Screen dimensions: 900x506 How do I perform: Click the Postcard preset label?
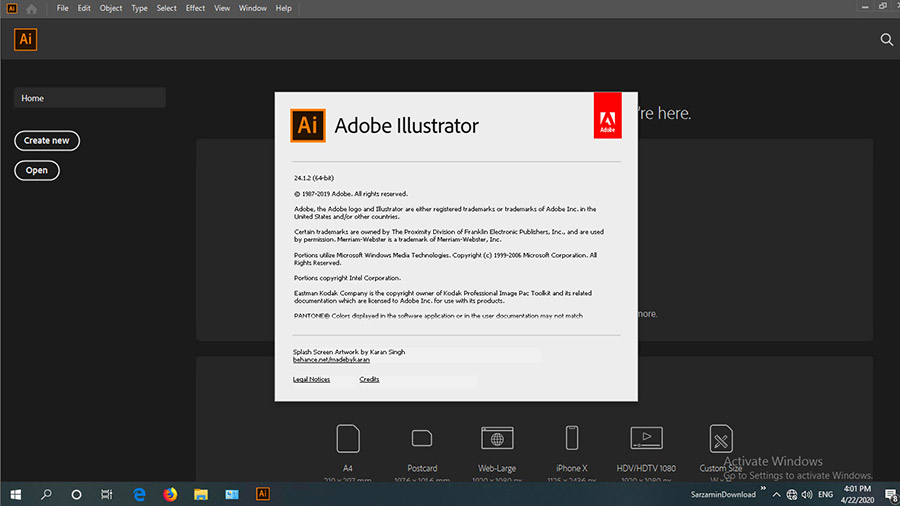pos(422,468)
